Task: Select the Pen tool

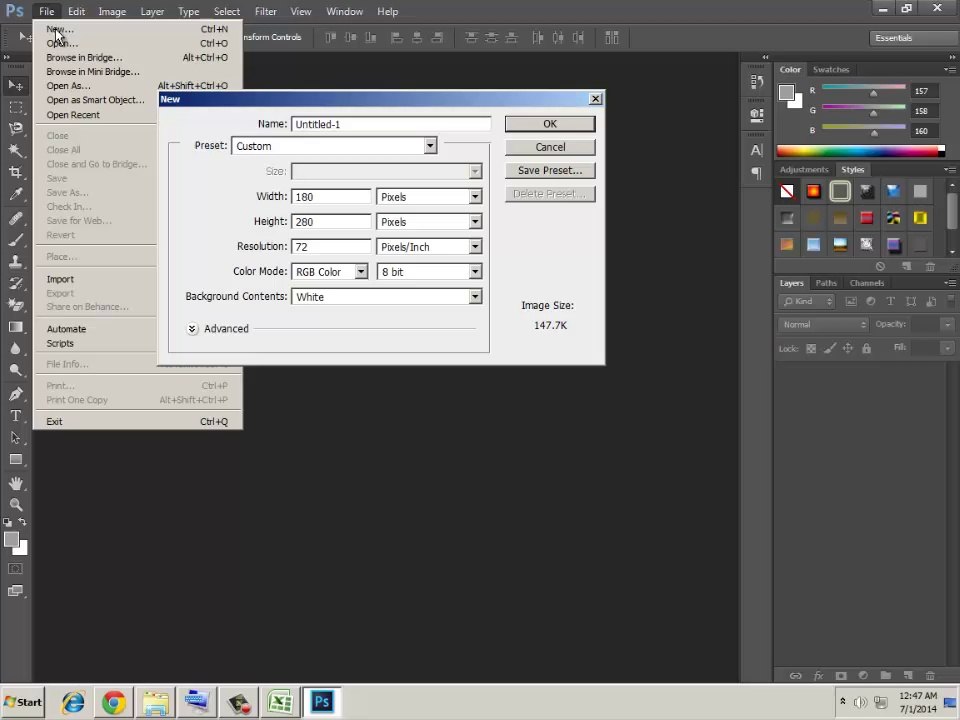Action: click(16, 394)
